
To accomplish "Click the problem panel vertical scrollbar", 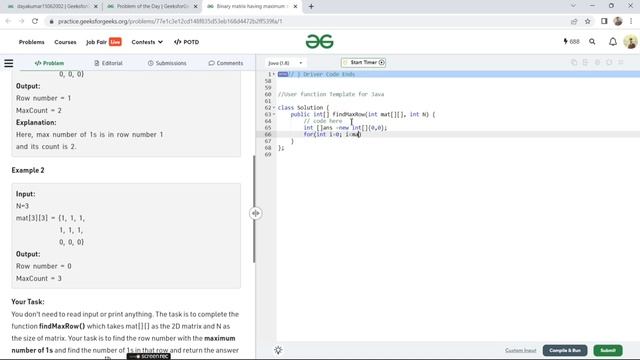I will pos(254,209).
